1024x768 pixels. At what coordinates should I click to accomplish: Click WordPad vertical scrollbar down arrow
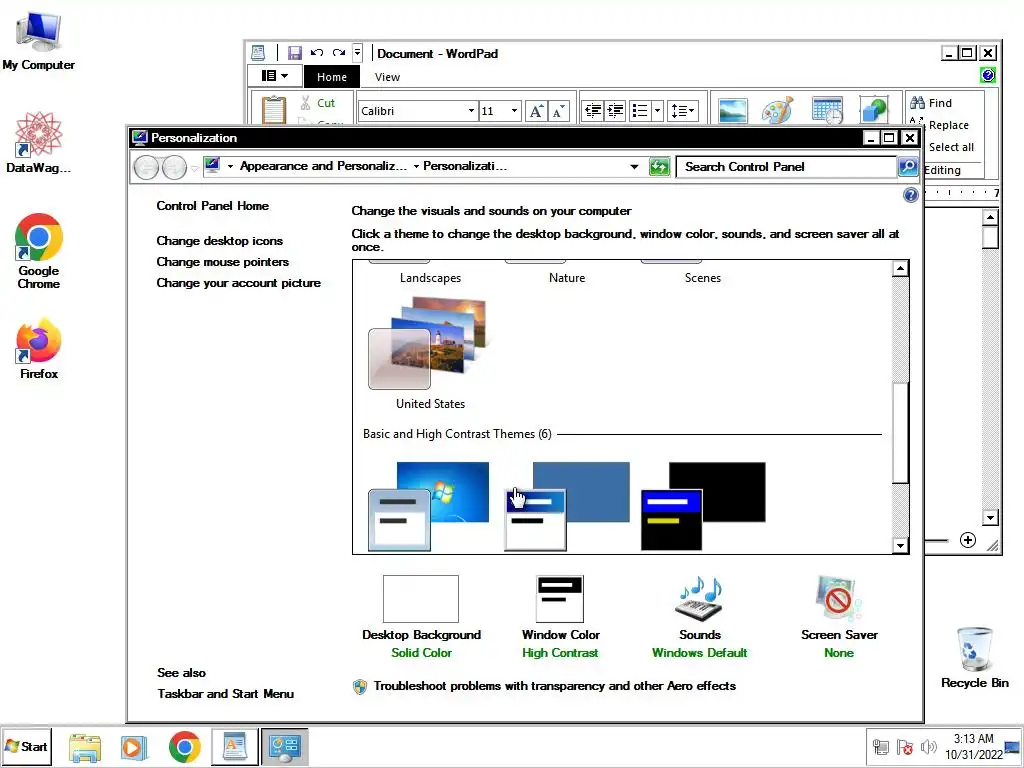click(990, 518)
